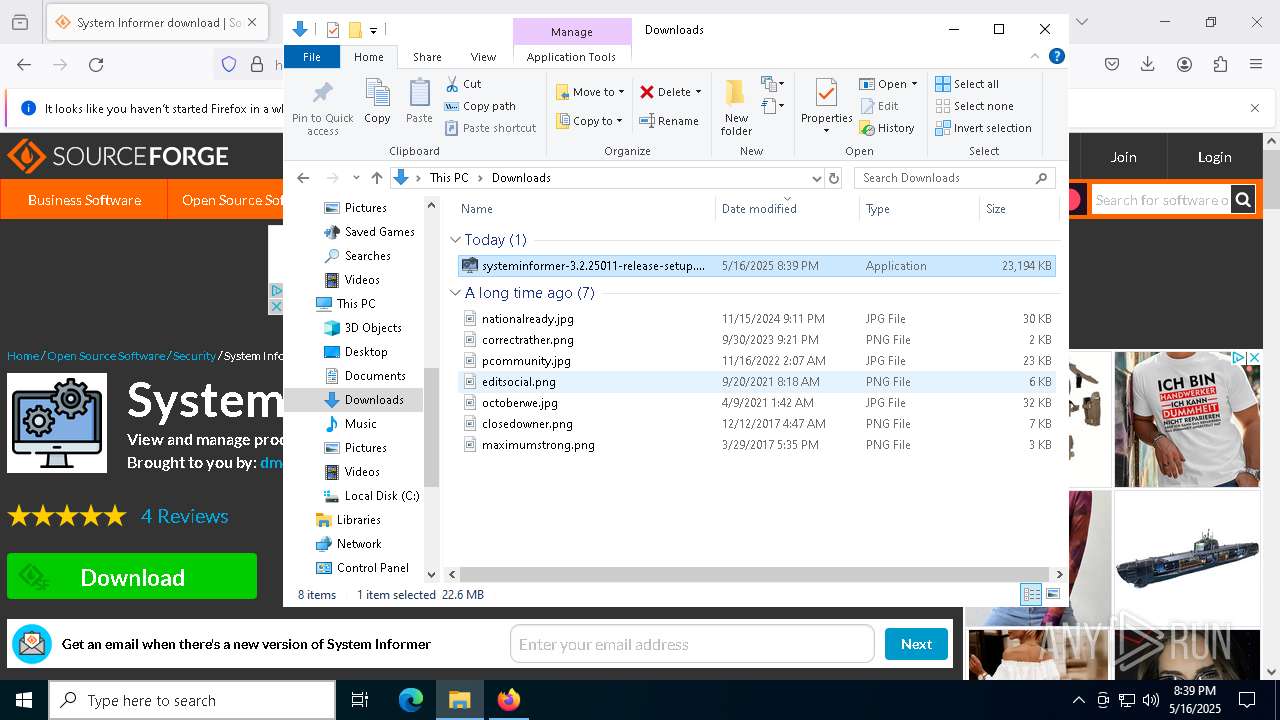Open the Open button dropdown arrow
1280x720 pixels.
coord(914,84)
